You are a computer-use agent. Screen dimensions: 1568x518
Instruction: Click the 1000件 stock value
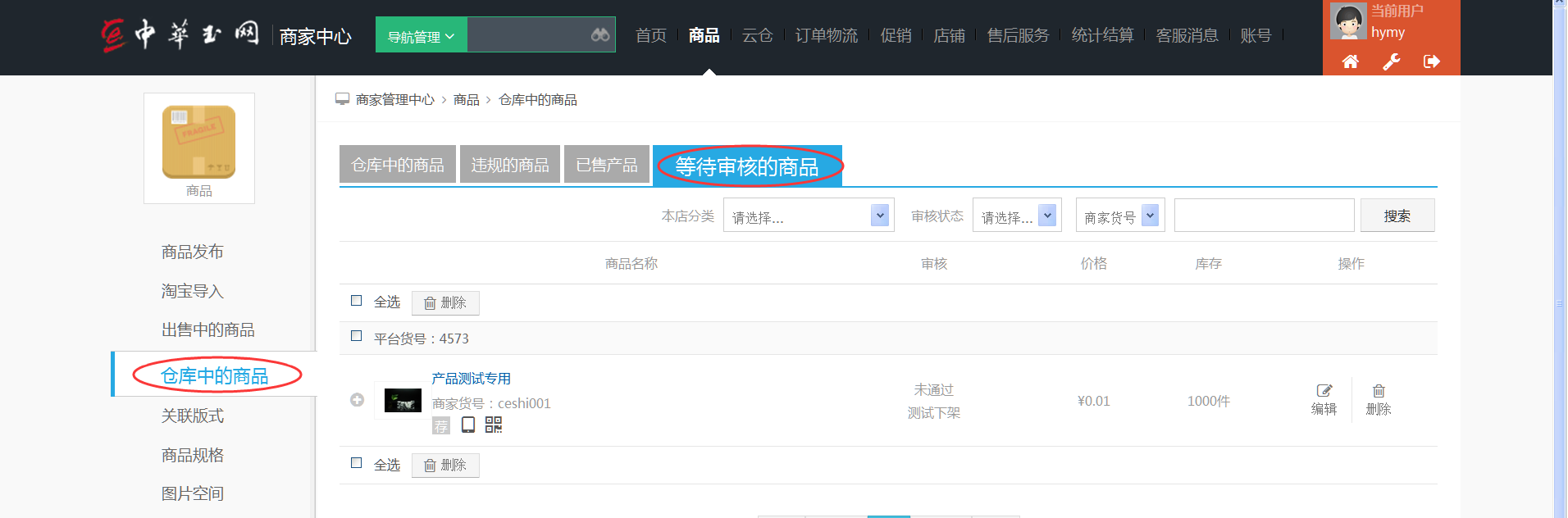pyautogui.click(x=1208, y=401)
